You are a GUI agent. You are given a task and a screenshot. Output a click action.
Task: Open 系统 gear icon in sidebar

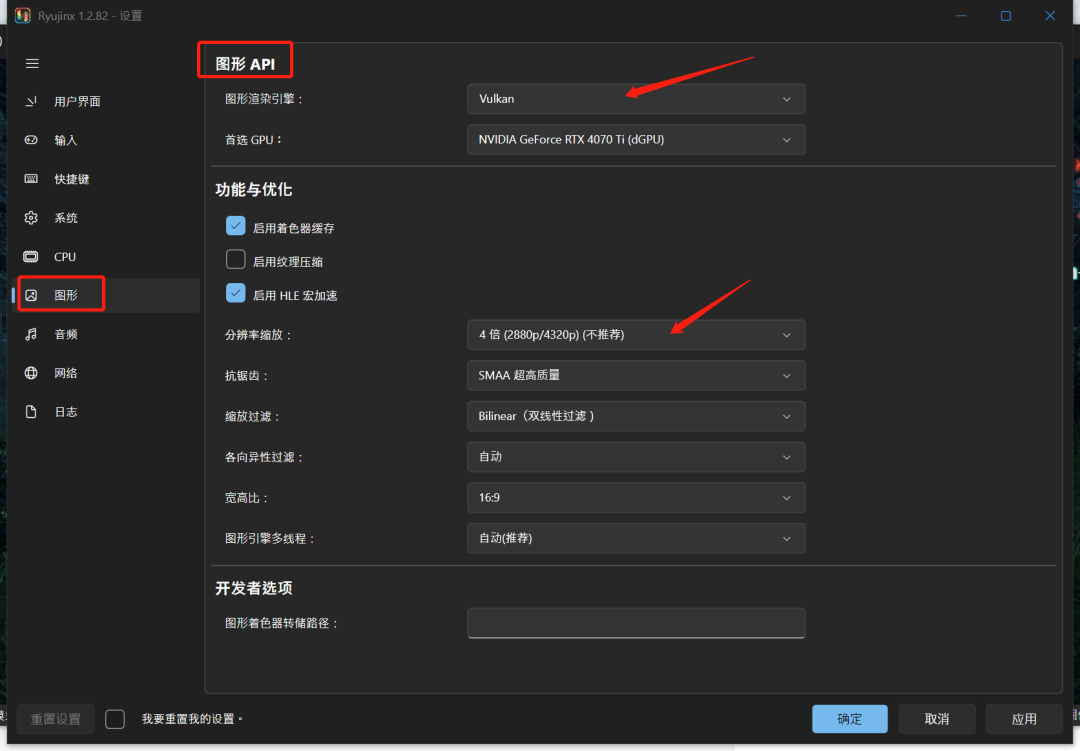point(32,218)
